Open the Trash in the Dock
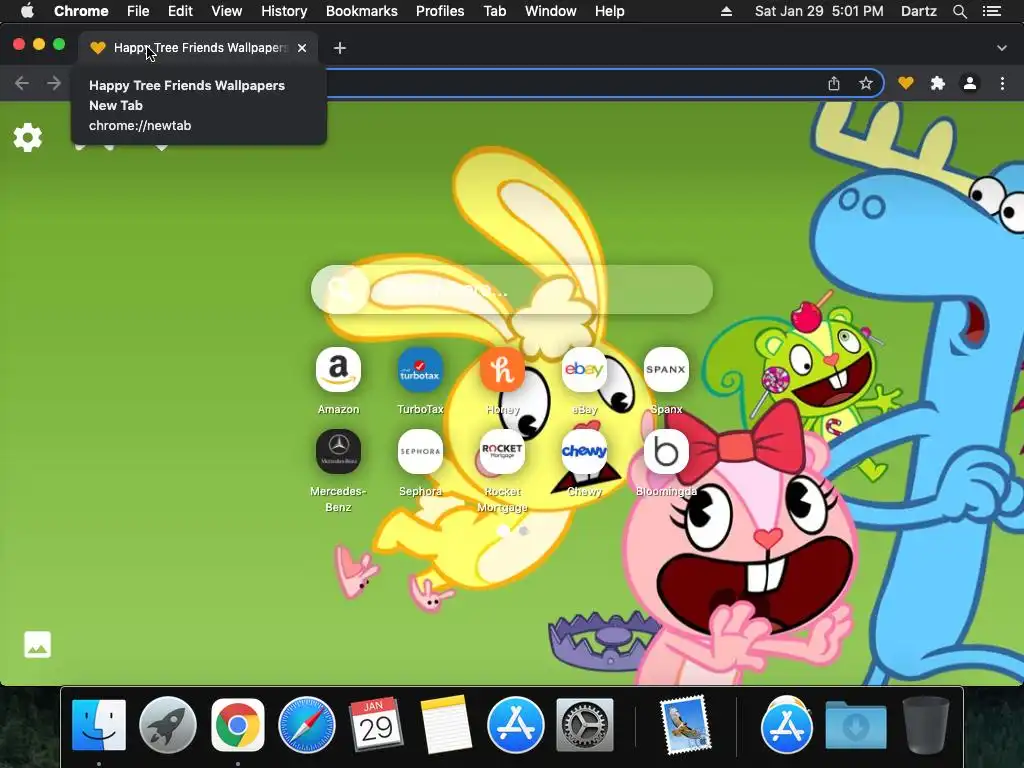 pyautogui.click(x=925, y=724)
